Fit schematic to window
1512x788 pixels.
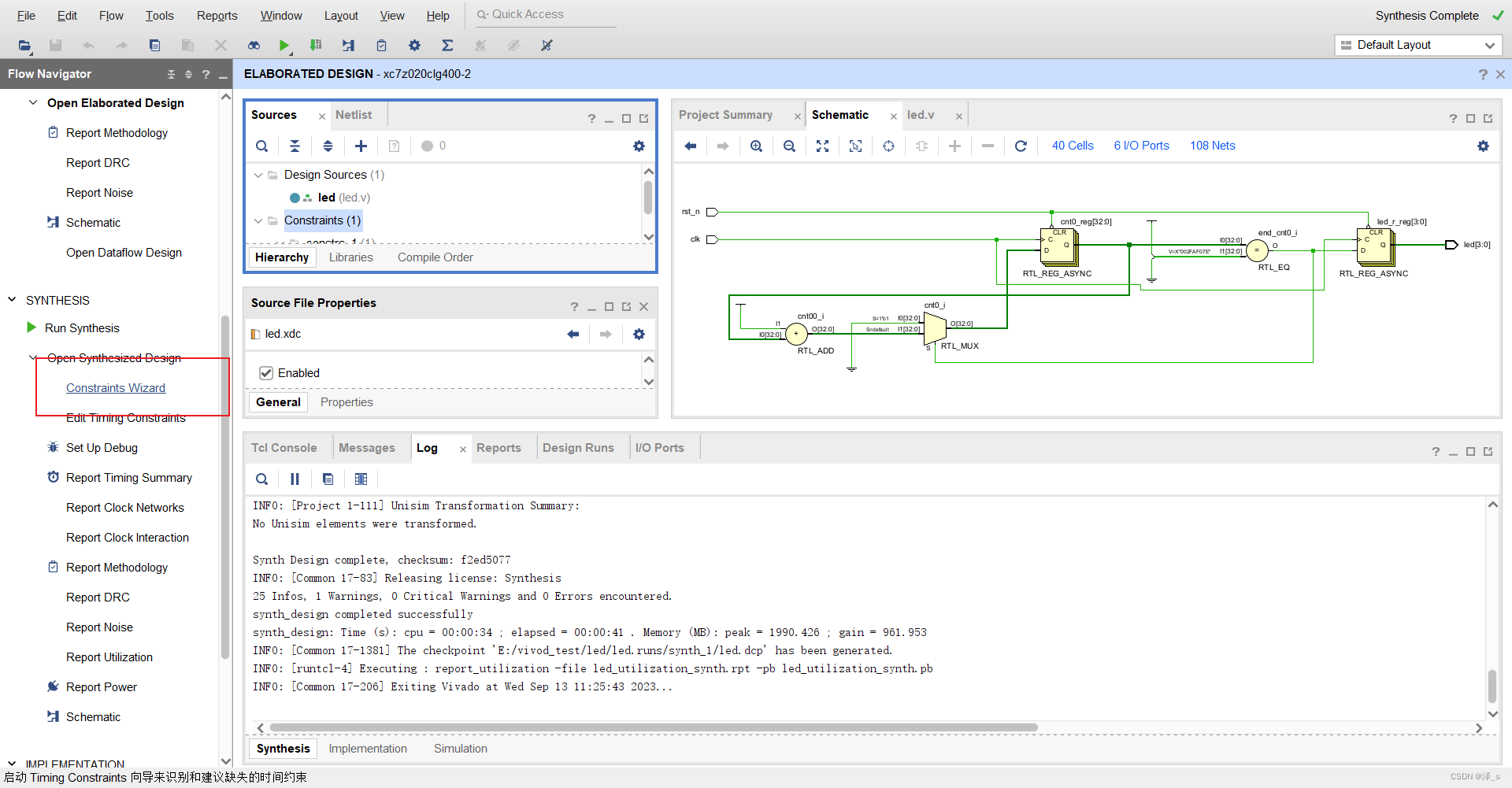click(x=822, y=146)
